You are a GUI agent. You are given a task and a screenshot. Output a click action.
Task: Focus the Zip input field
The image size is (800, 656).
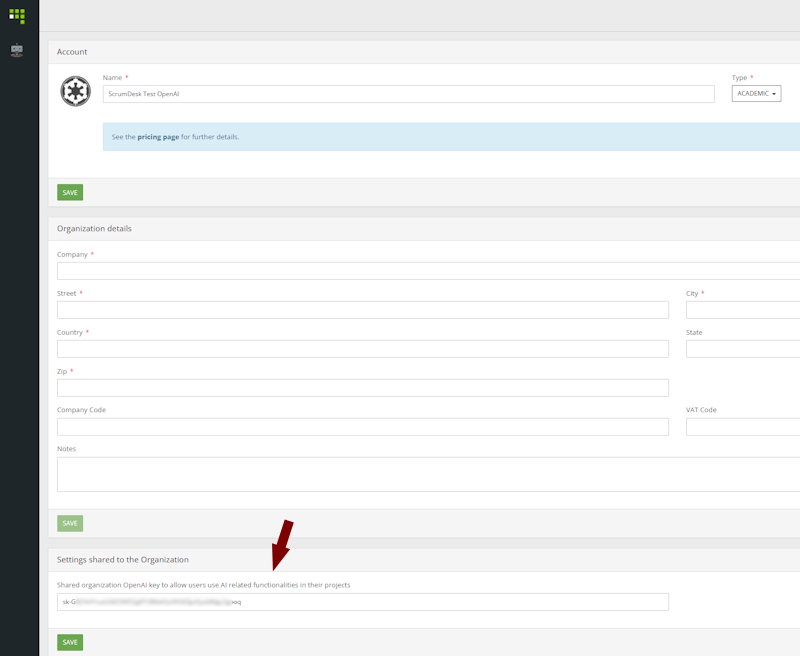tap(363, 388)
